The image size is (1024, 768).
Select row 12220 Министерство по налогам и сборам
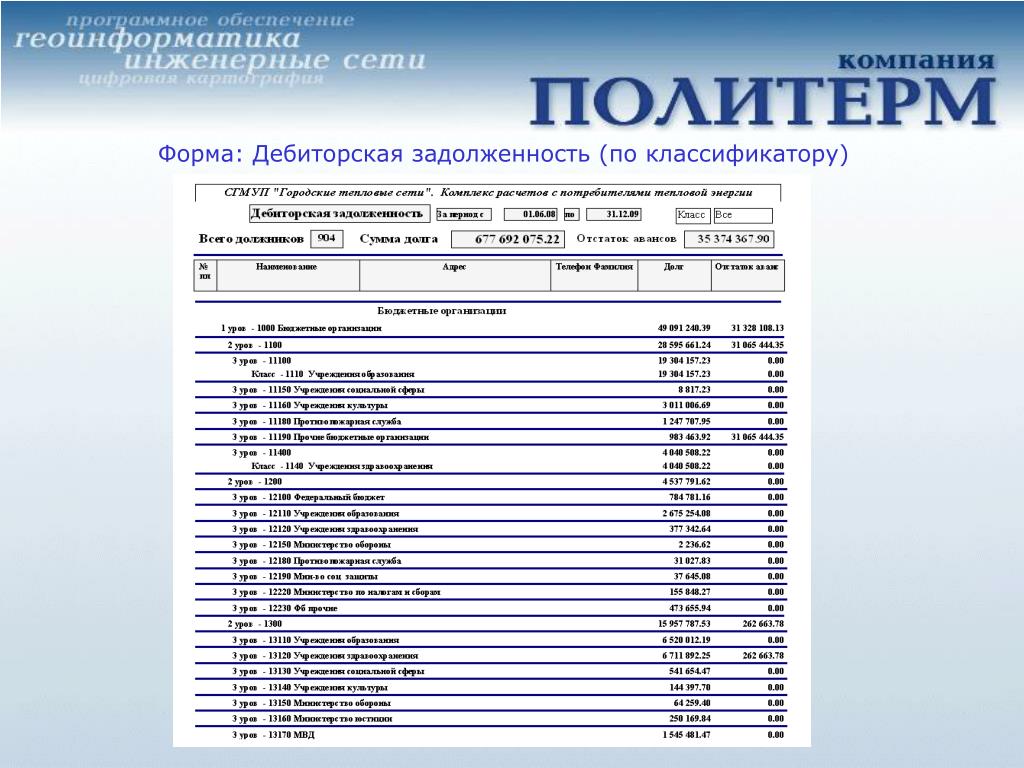click(x=490, y=592)
